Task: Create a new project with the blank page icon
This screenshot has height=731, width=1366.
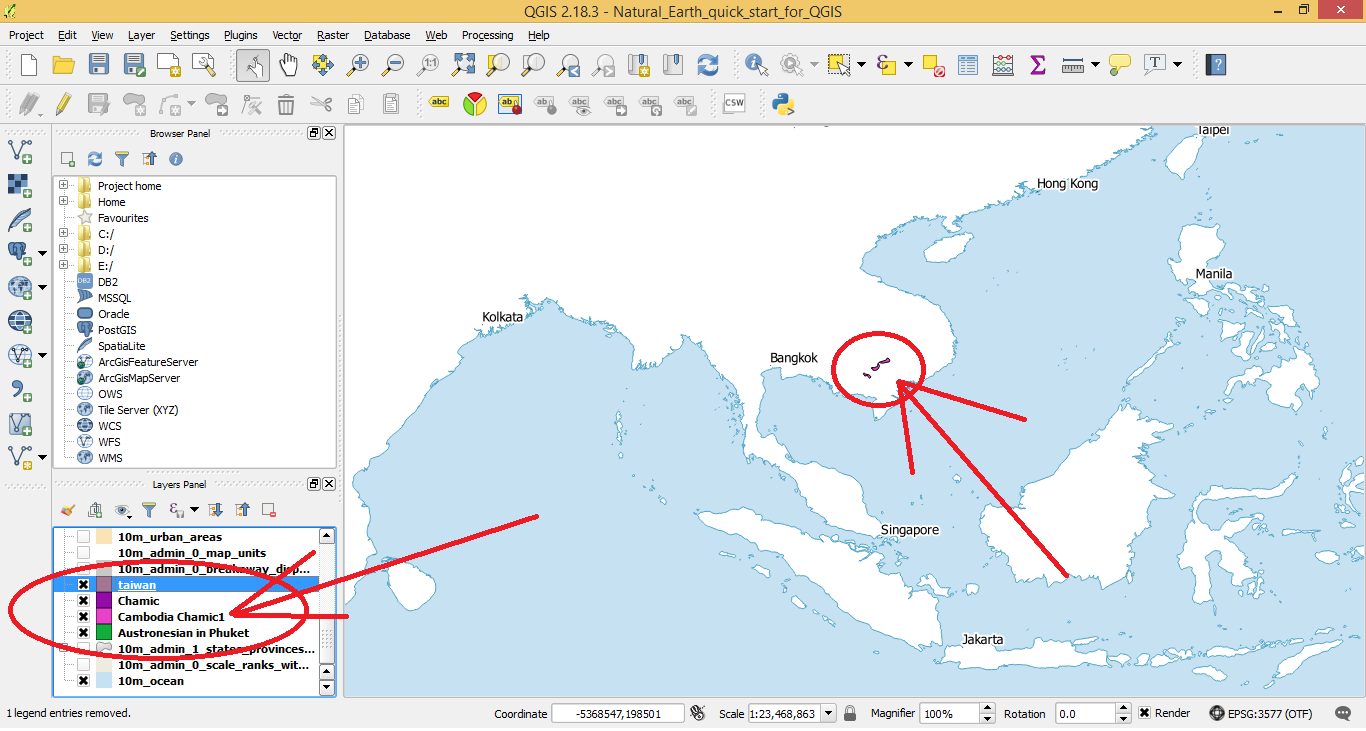Action: 28,65
